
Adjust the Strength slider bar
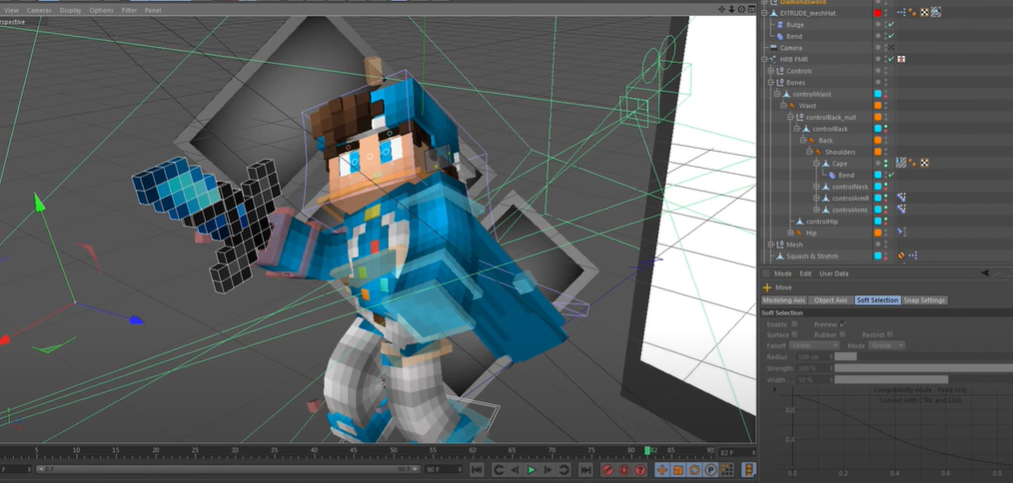(x=924, y=368)
